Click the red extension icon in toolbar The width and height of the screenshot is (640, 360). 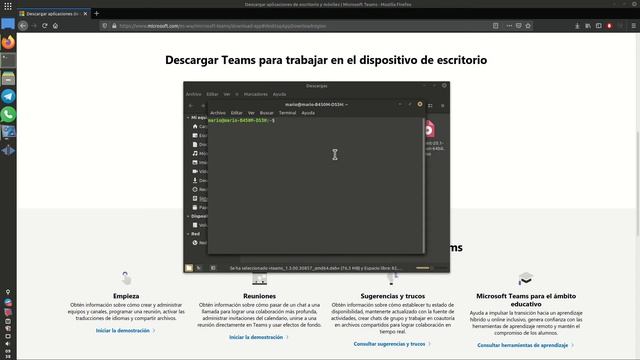click(609, 26)
